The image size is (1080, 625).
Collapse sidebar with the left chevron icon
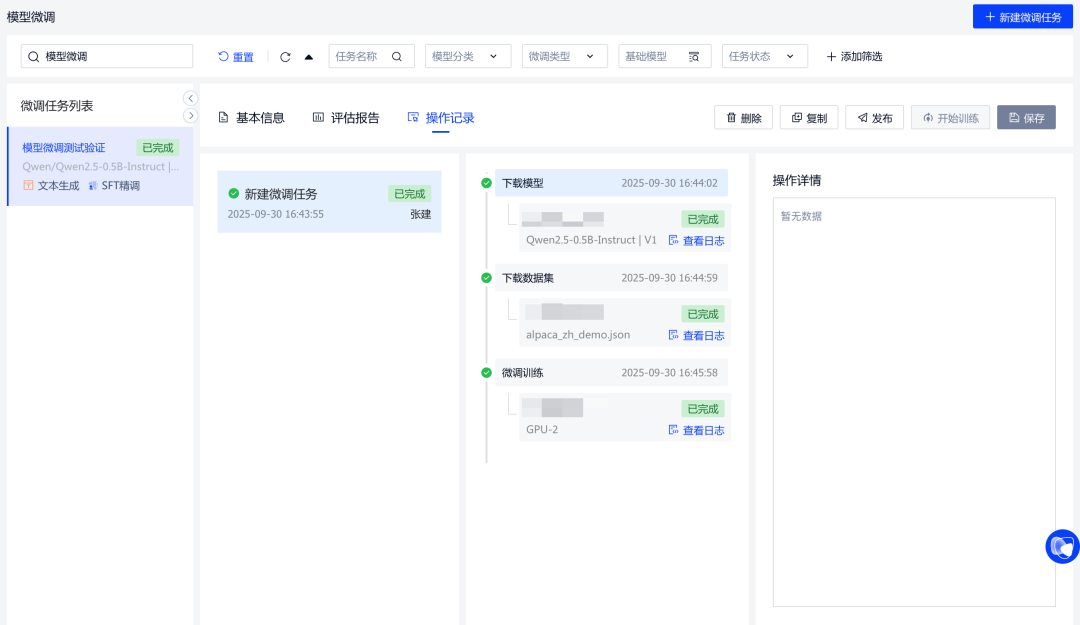(x=190, y=98)
